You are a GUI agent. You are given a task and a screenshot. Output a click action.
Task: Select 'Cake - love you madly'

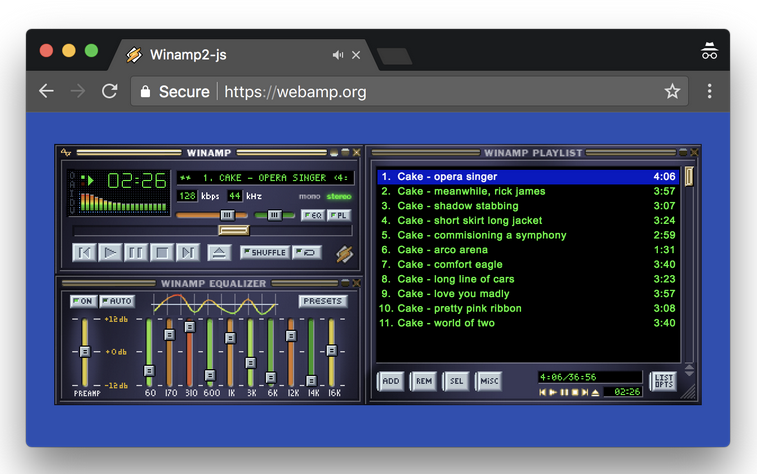click(528, 294)
